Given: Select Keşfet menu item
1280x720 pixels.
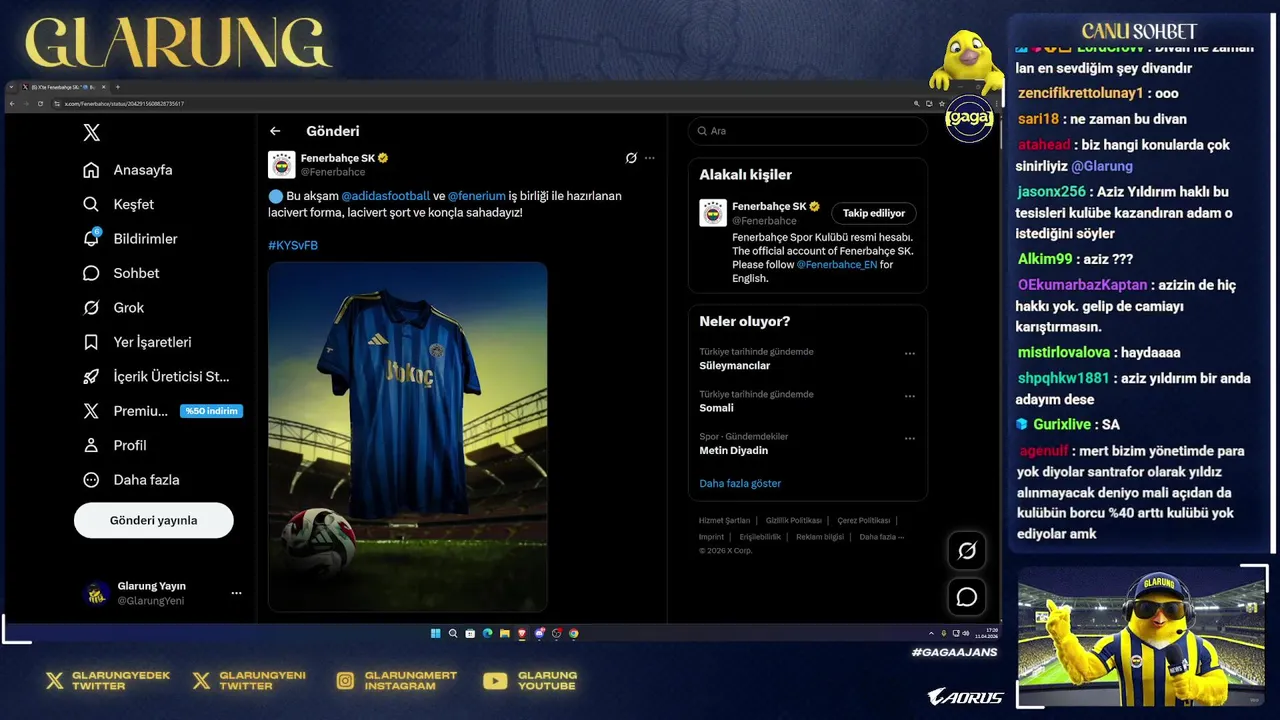Looking at the screenshot, I should tap(134, 204).
